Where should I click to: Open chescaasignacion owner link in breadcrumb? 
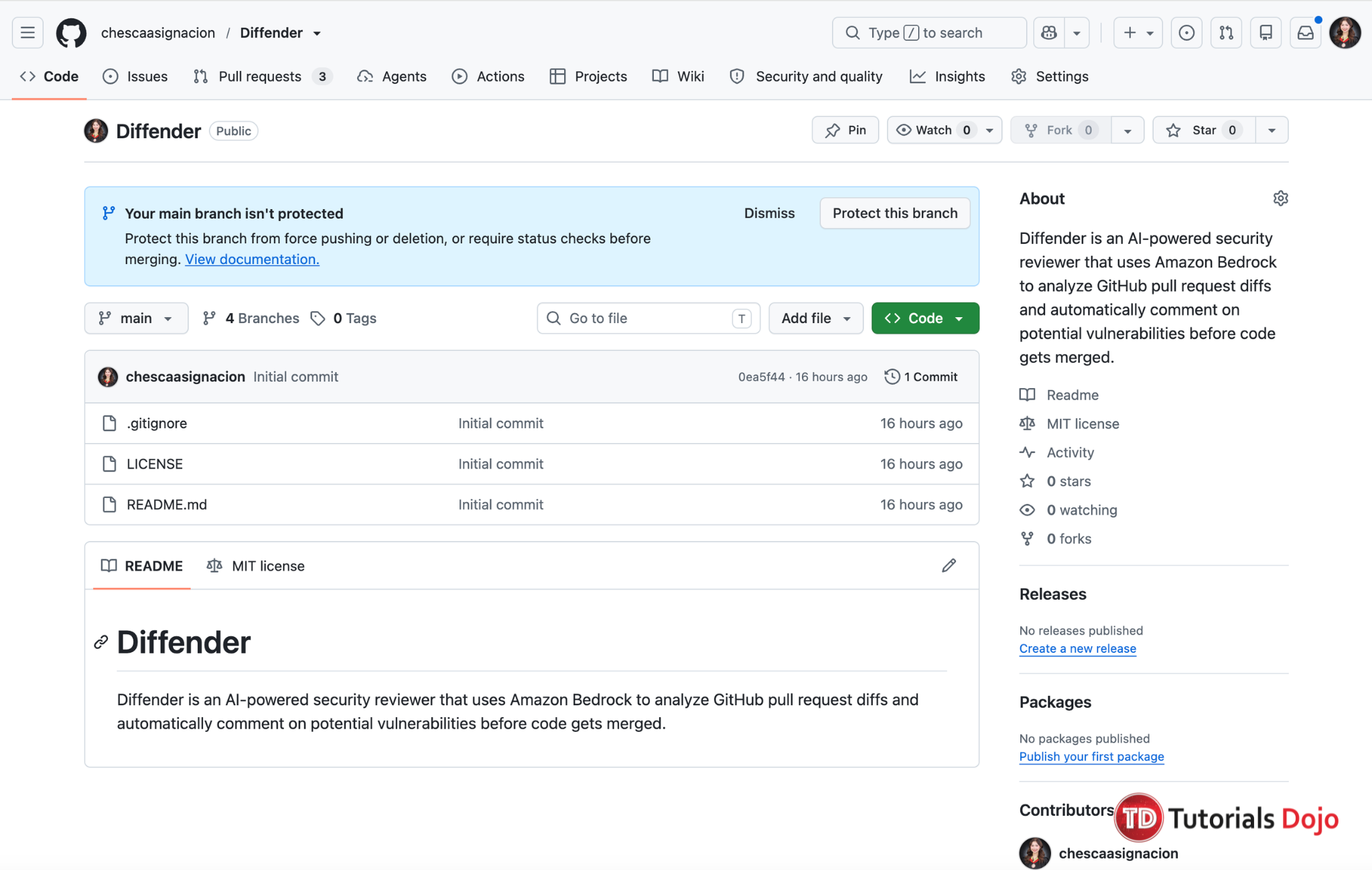158,33
